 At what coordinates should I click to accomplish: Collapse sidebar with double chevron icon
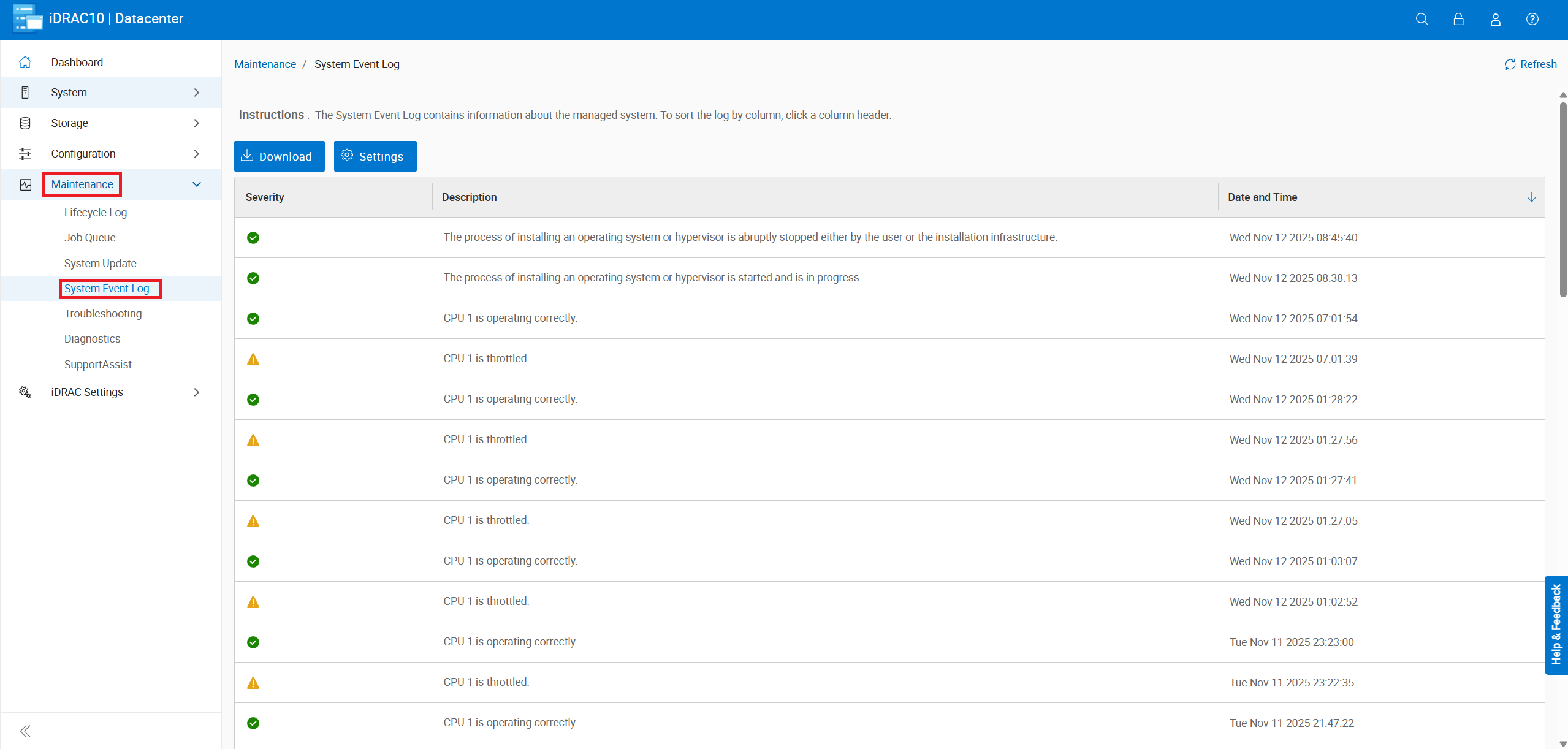tap(25, 731)
